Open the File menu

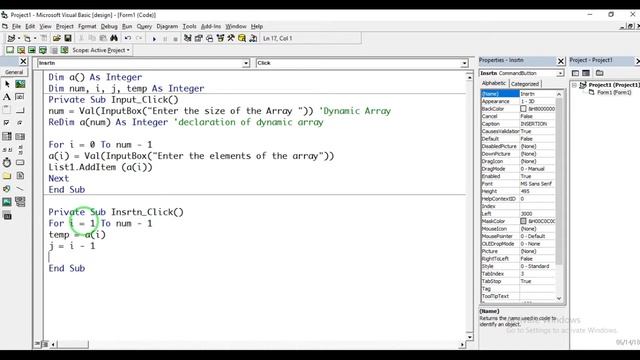coord(16,27)
